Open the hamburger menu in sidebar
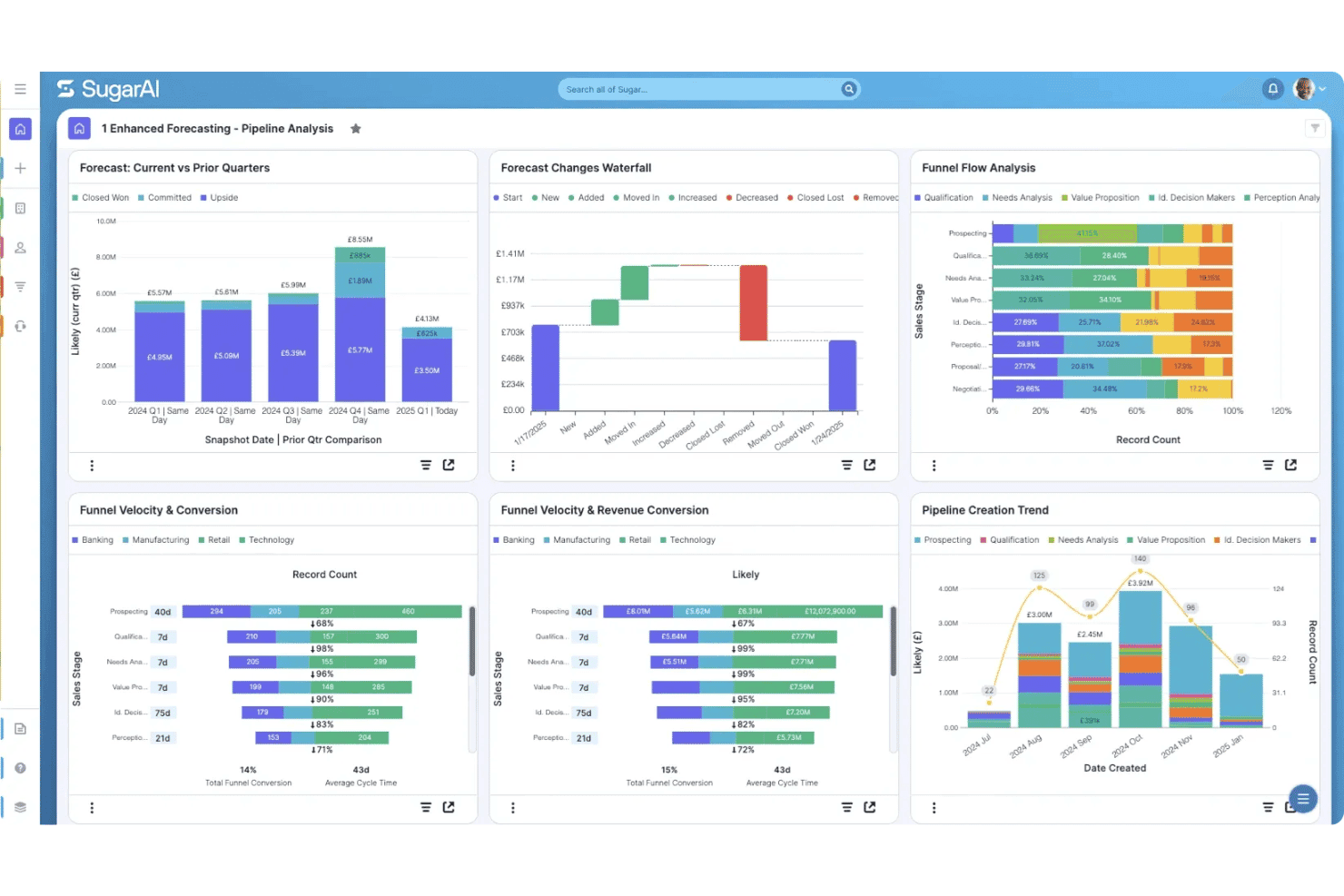Image resolution: width=1344 pixels, height=896 pixels. point(20,89)
